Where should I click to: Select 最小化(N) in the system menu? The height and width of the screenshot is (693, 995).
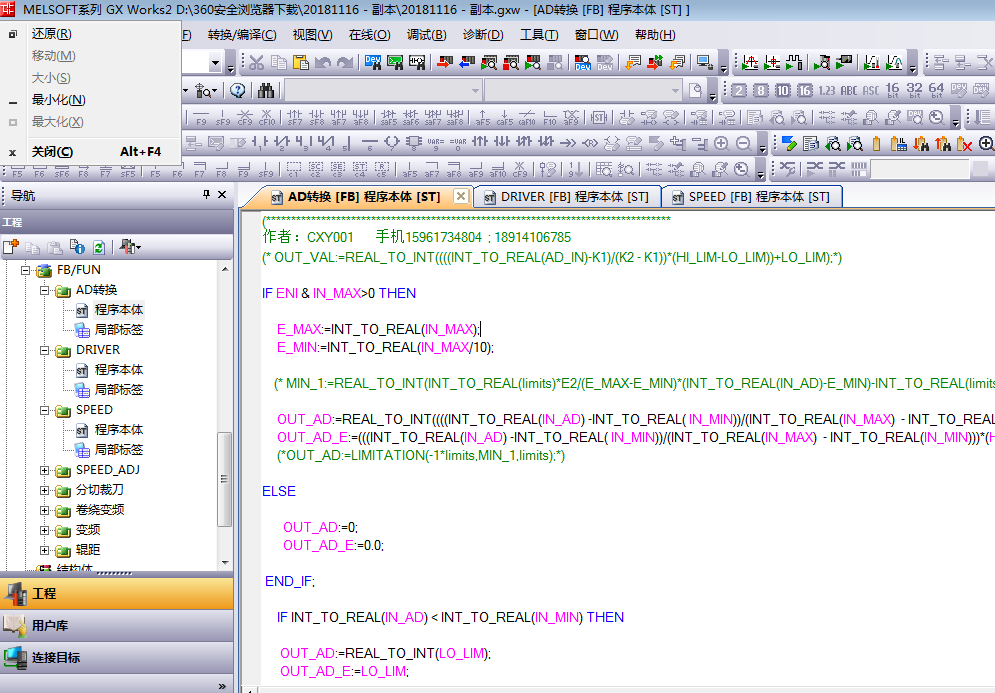click(x=58, y=100)
